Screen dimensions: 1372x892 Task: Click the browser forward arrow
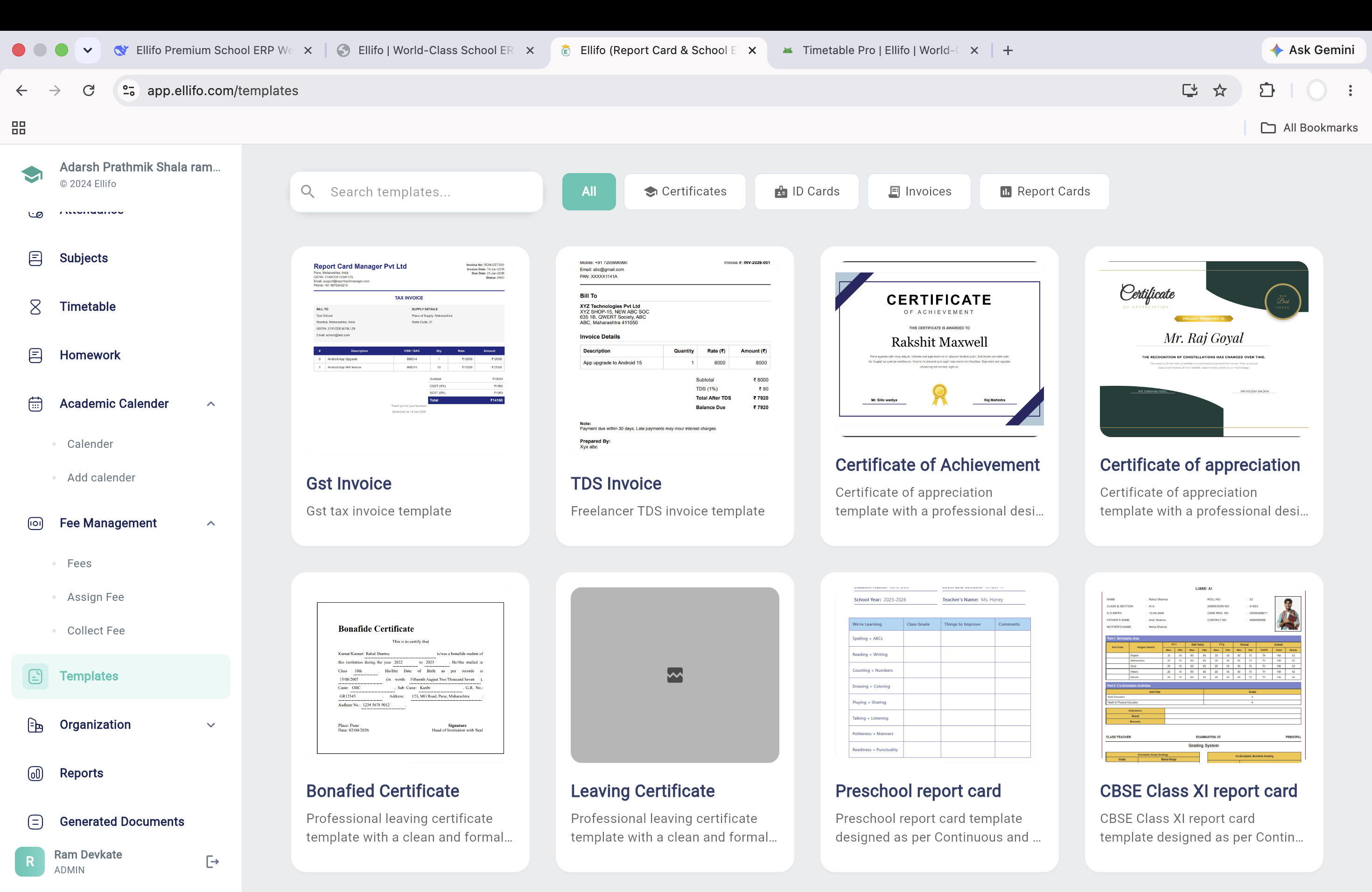(x=55, y=91)
